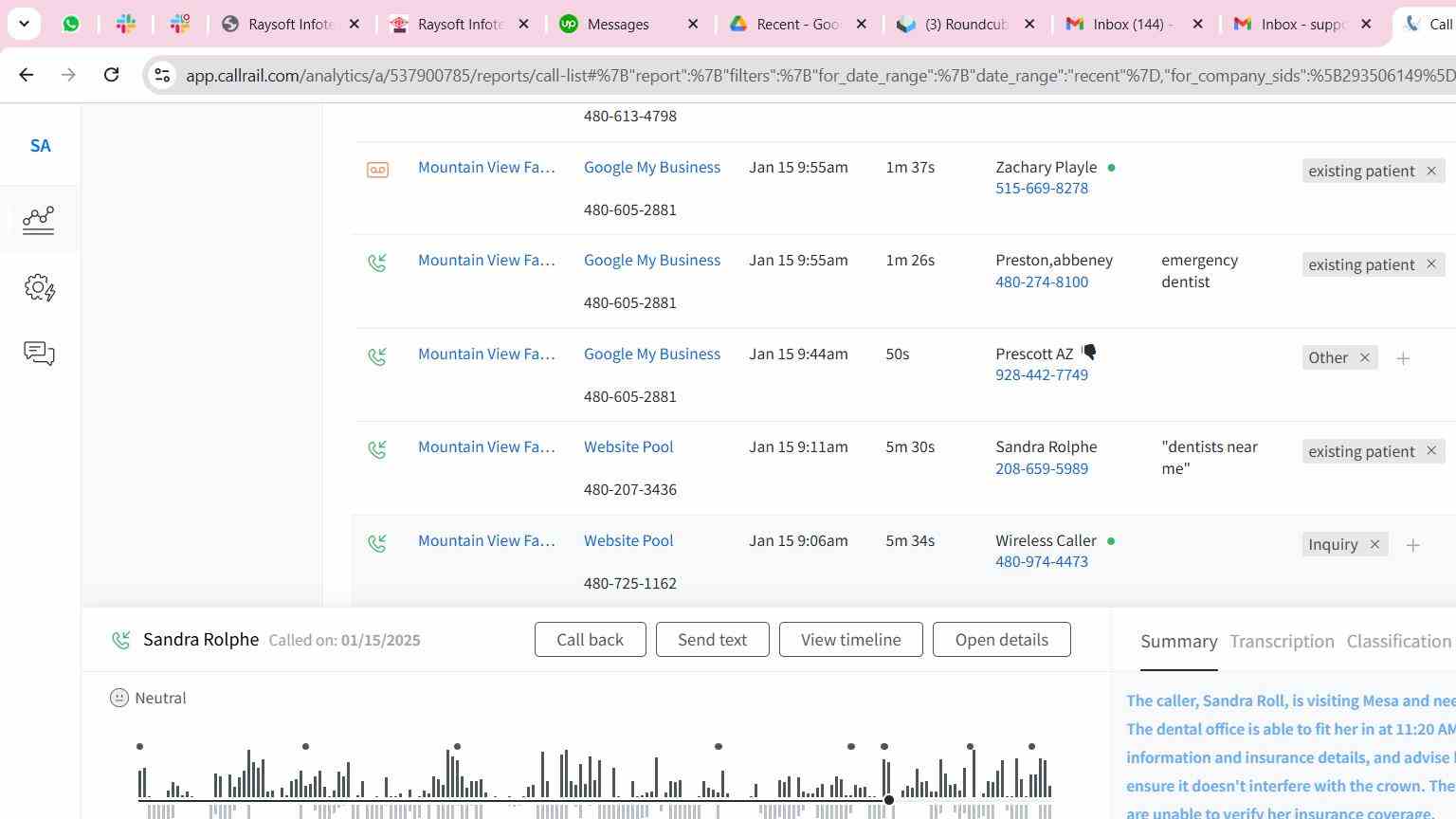Click the Neutral sentiment face icon
This screenshot has height=819, width=1456.
[x=119, y=698]
